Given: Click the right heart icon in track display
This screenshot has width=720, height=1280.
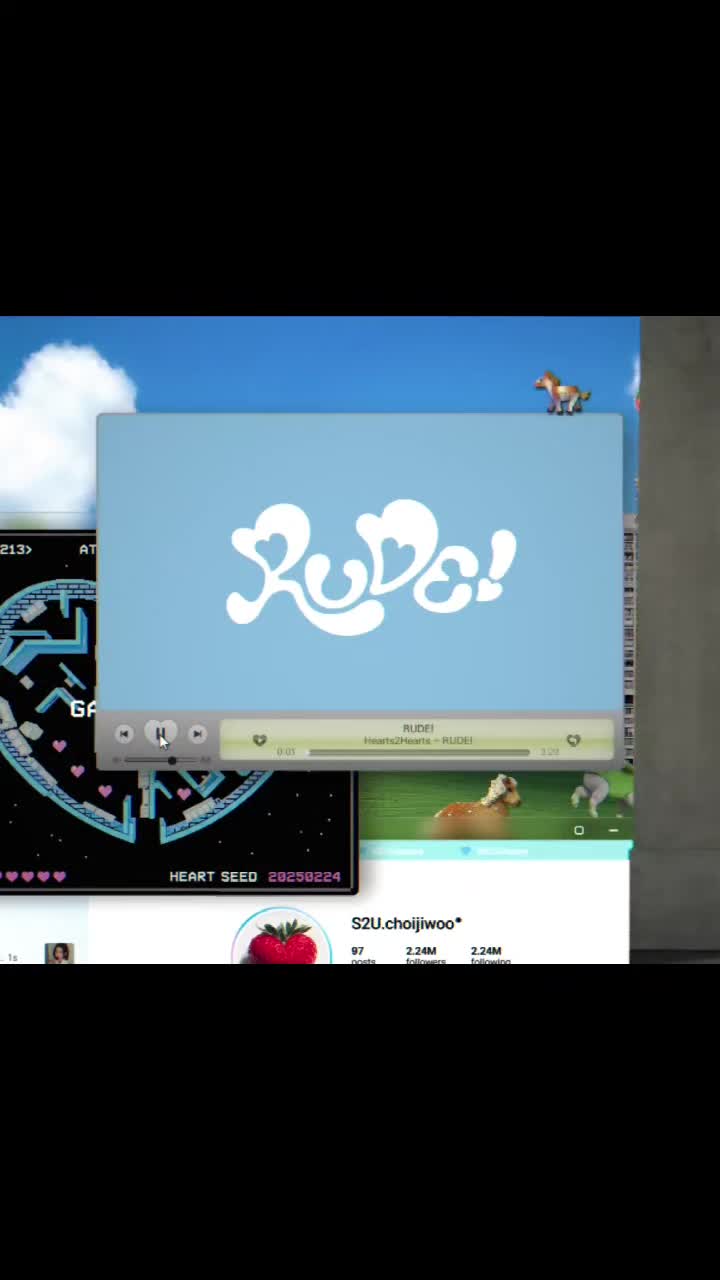Looking at the screenshot, I should pos(573,740).
